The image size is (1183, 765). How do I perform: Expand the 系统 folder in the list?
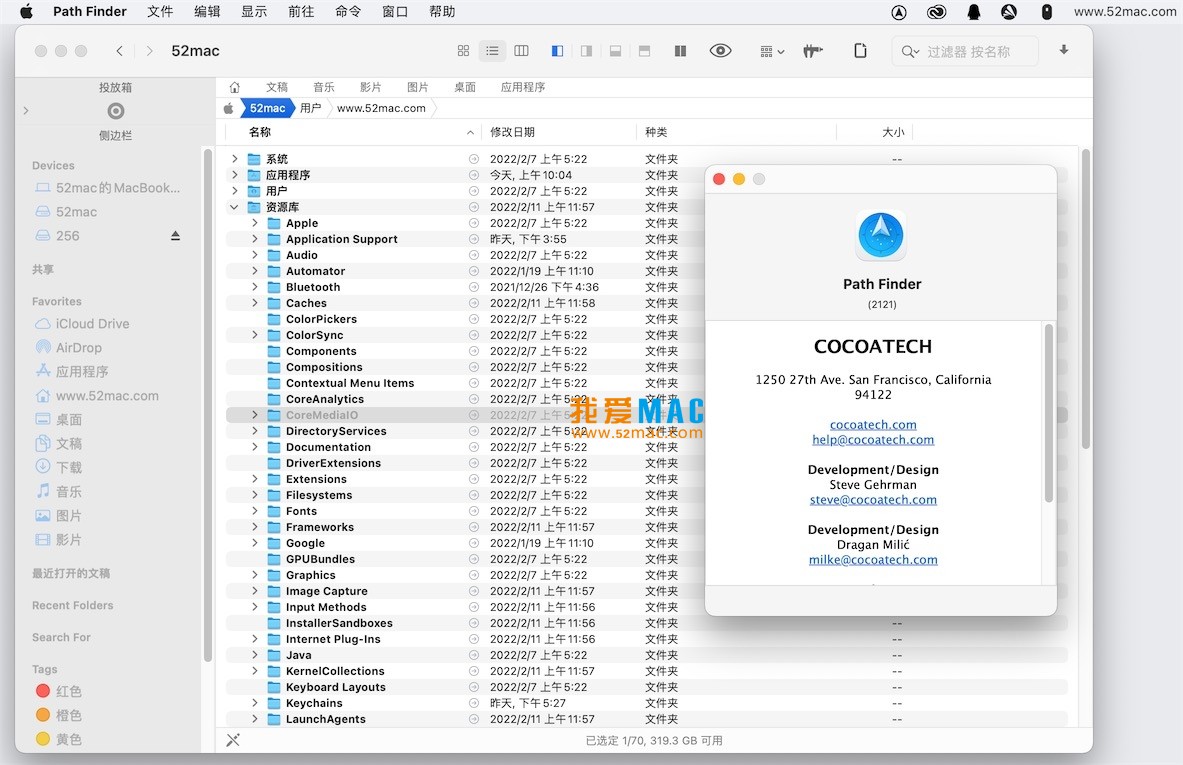(x=235, y=159)
